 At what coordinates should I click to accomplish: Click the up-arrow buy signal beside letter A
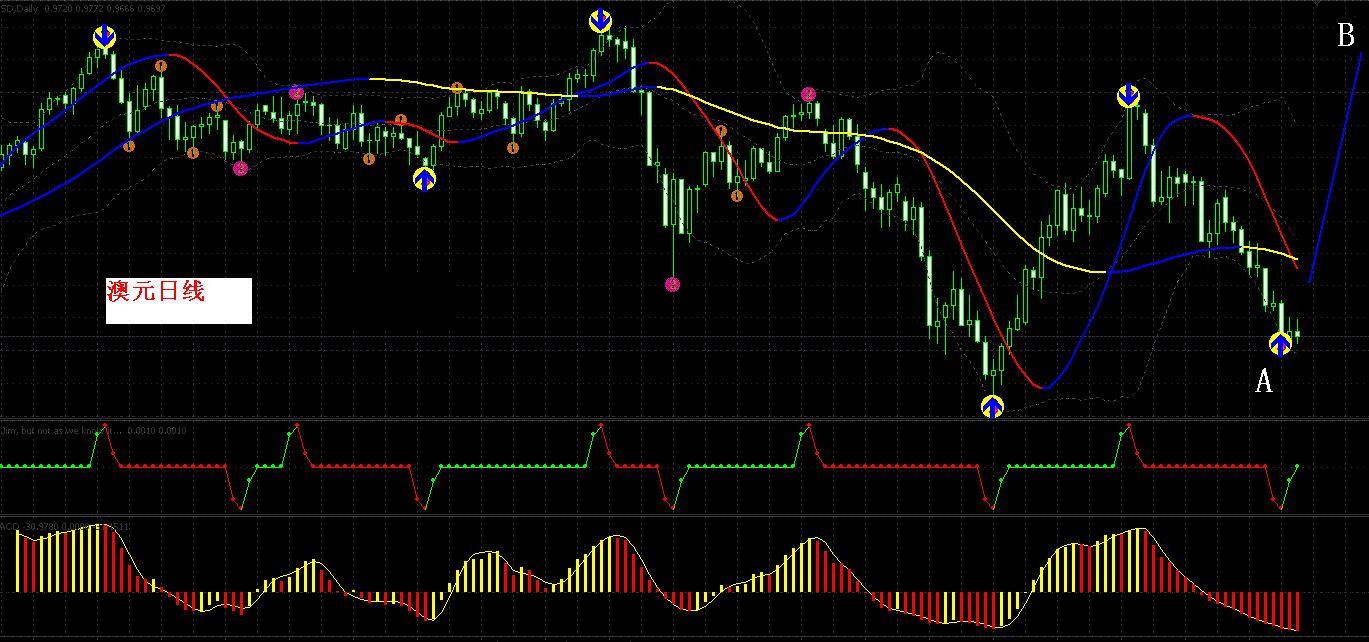(1281, 345)
